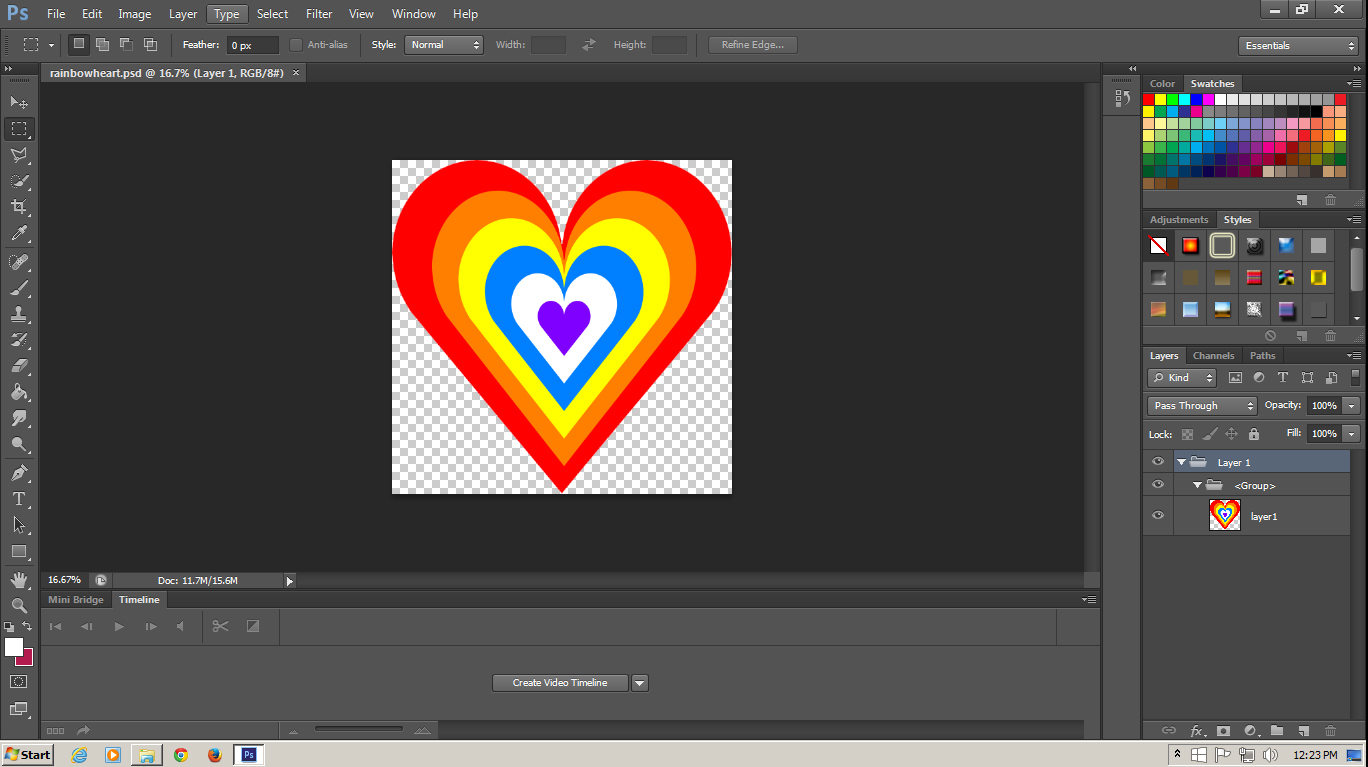Open the Pass Through blend mode dropdown
The width and height of the screenshot is (1368, 767).
click(1201, 405)
